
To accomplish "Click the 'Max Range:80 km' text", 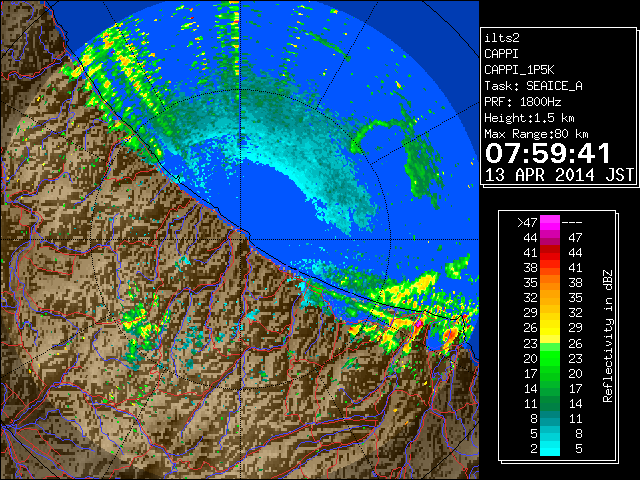I will [536, 134].
